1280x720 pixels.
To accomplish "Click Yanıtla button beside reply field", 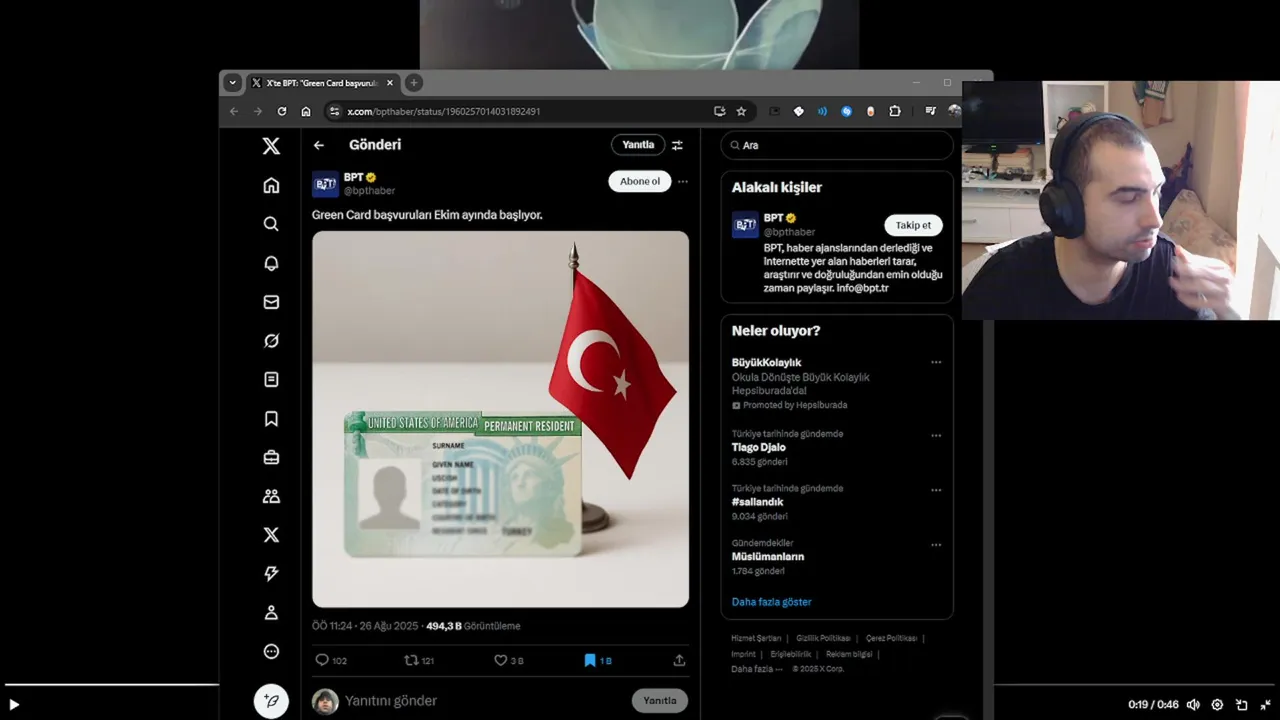I will (x=660, y=701).
